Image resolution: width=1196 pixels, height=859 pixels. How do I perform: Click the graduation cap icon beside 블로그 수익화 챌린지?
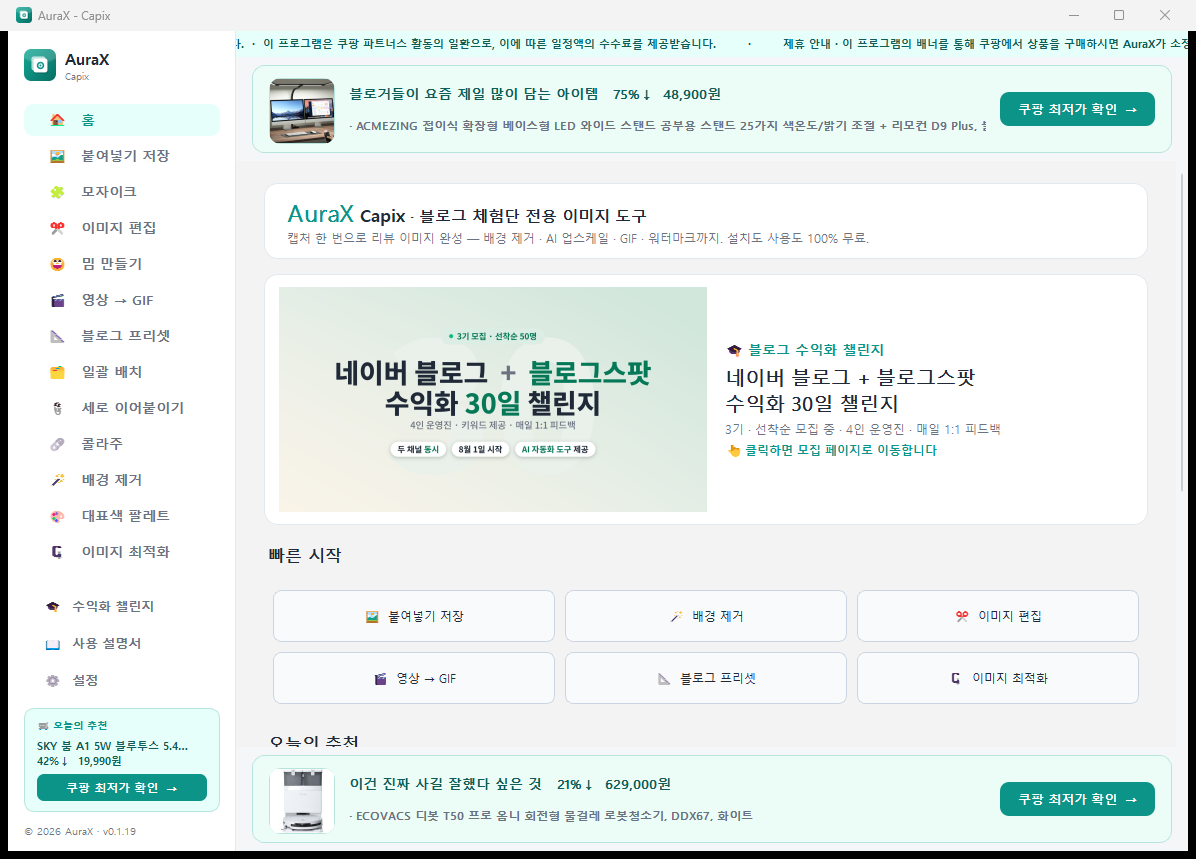[734, 350]
